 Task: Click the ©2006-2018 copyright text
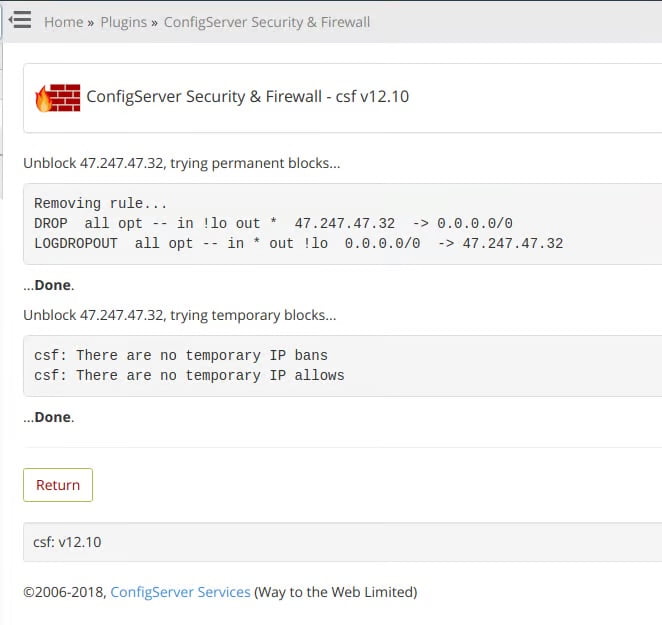(x=65, y=592)
